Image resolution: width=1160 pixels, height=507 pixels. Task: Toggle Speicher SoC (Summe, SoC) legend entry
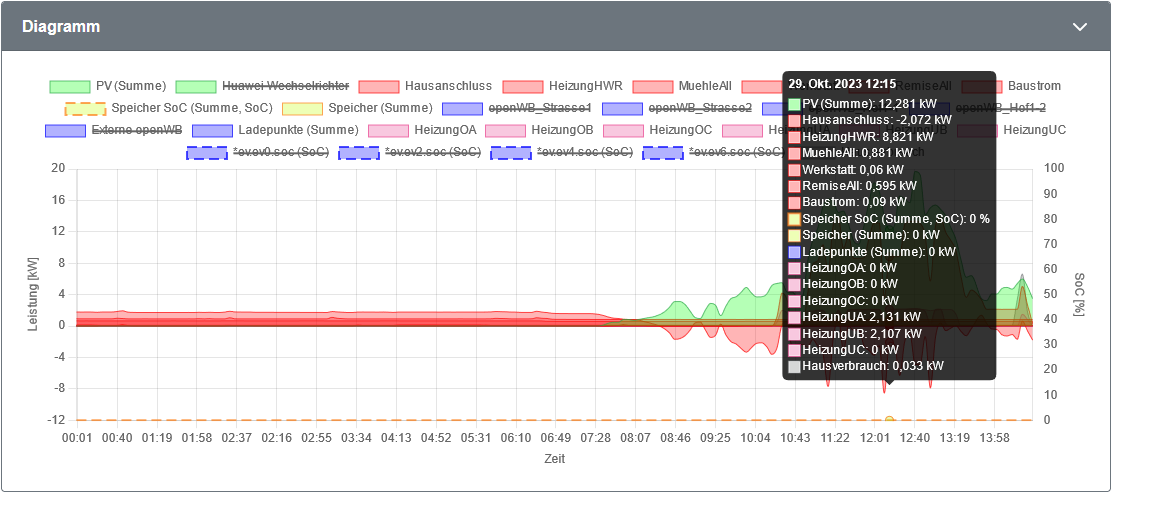click(169, 108)
